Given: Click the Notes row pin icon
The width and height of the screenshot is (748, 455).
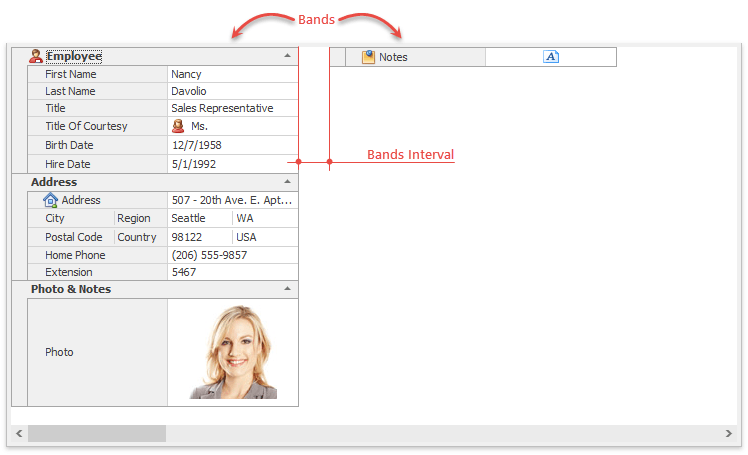Looking at the screenshot, I should click(x=368, y=57).
